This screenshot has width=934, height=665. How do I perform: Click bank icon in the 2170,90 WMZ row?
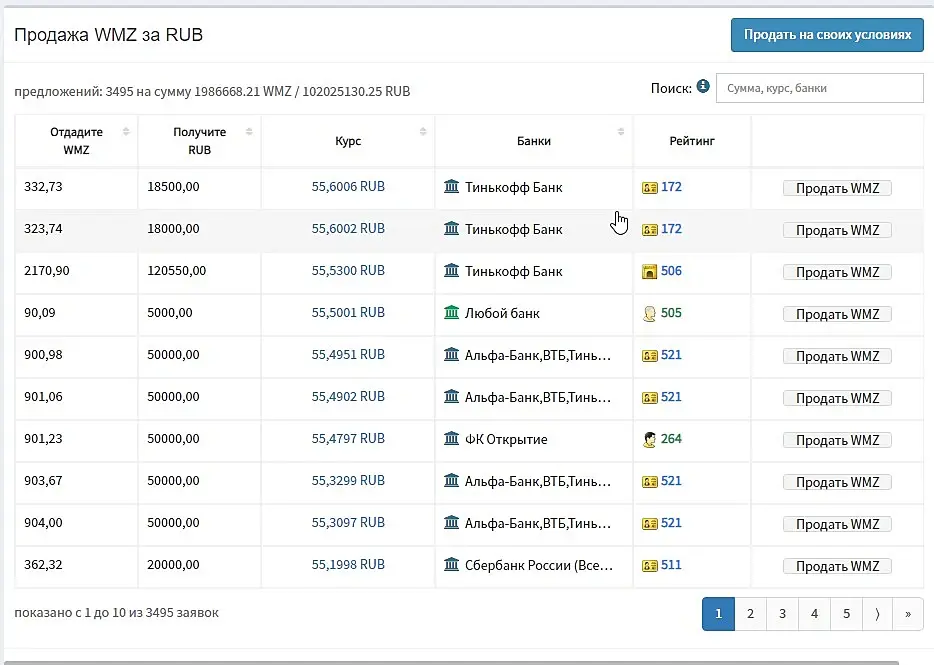(452, 271)
